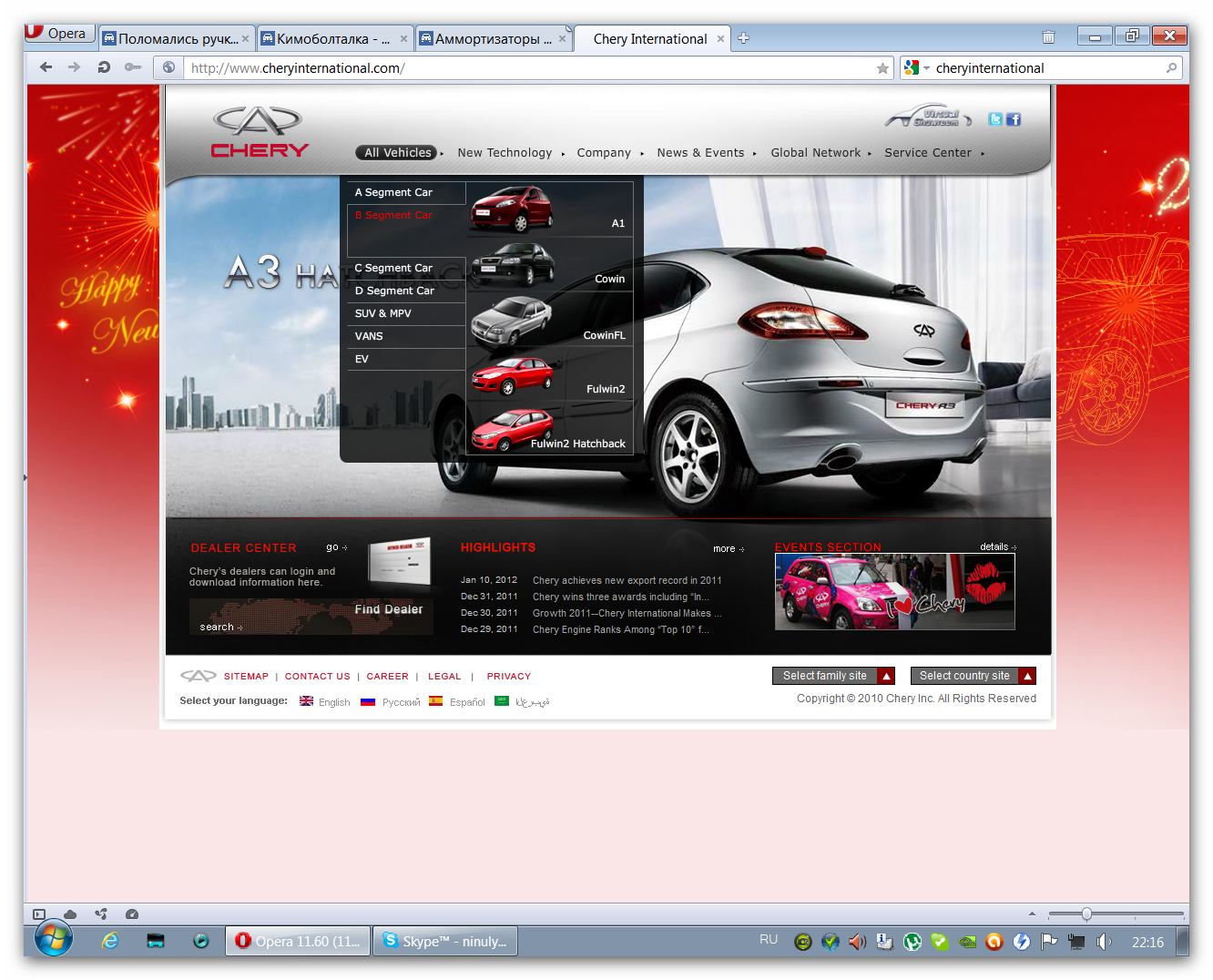This screenshot has width=1213, height=980.
Task: Click the Find Dealer button
Action: (x=389, y=609)
